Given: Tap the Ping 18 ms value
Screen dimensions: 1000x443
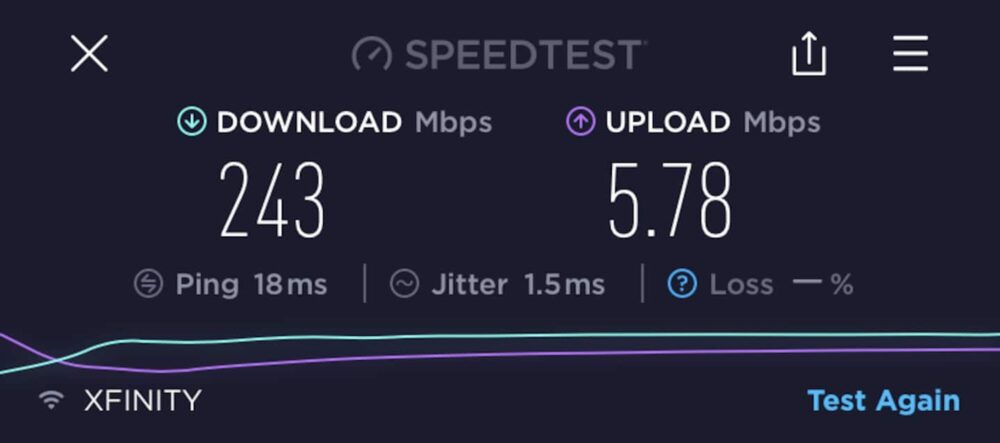Looking at the screenshot, I should pyautogui.click(x=291, y=284).
